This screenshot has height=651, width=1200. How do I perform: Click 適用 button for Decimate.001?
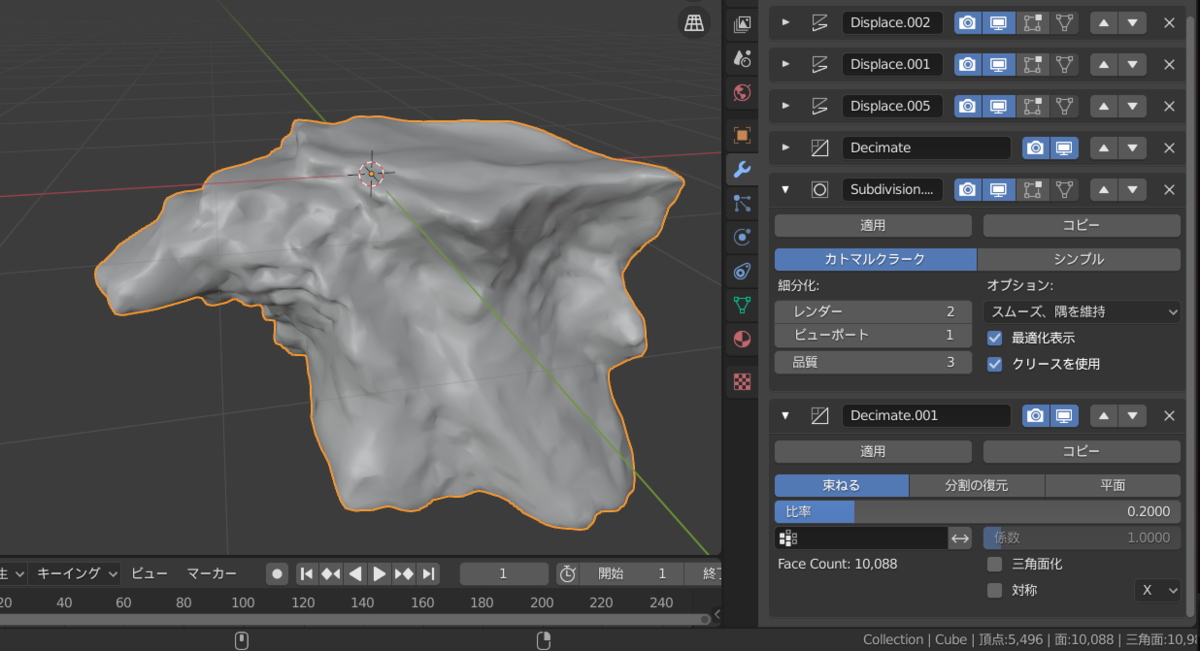[872, 451]
